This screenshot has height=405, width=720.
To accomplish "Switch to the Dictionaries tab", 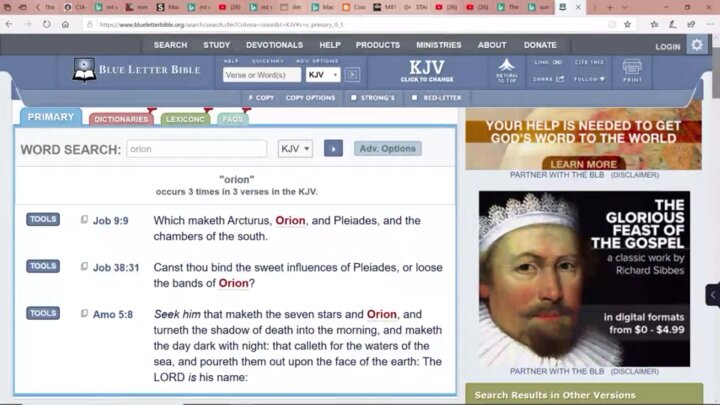I will click(x=121, y=119).
